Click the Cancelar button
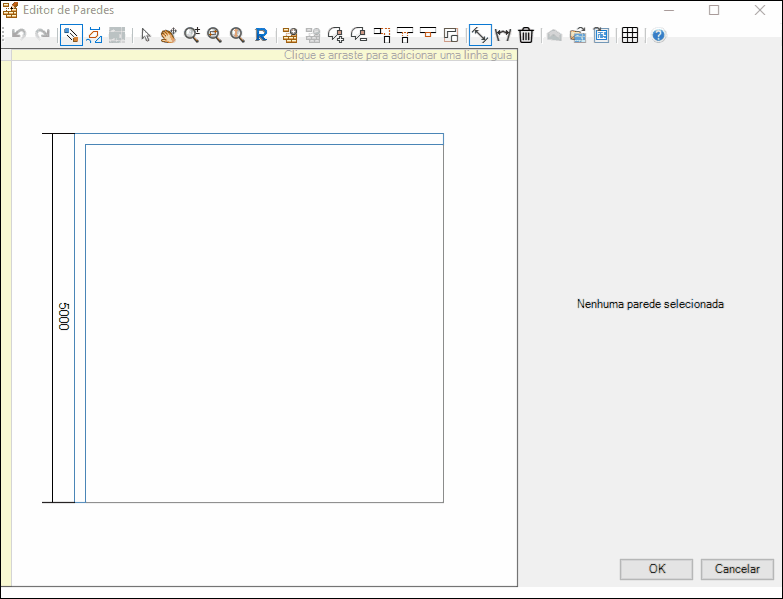Image resolution: width=783 pixels, height=599 pixels. 737,569
